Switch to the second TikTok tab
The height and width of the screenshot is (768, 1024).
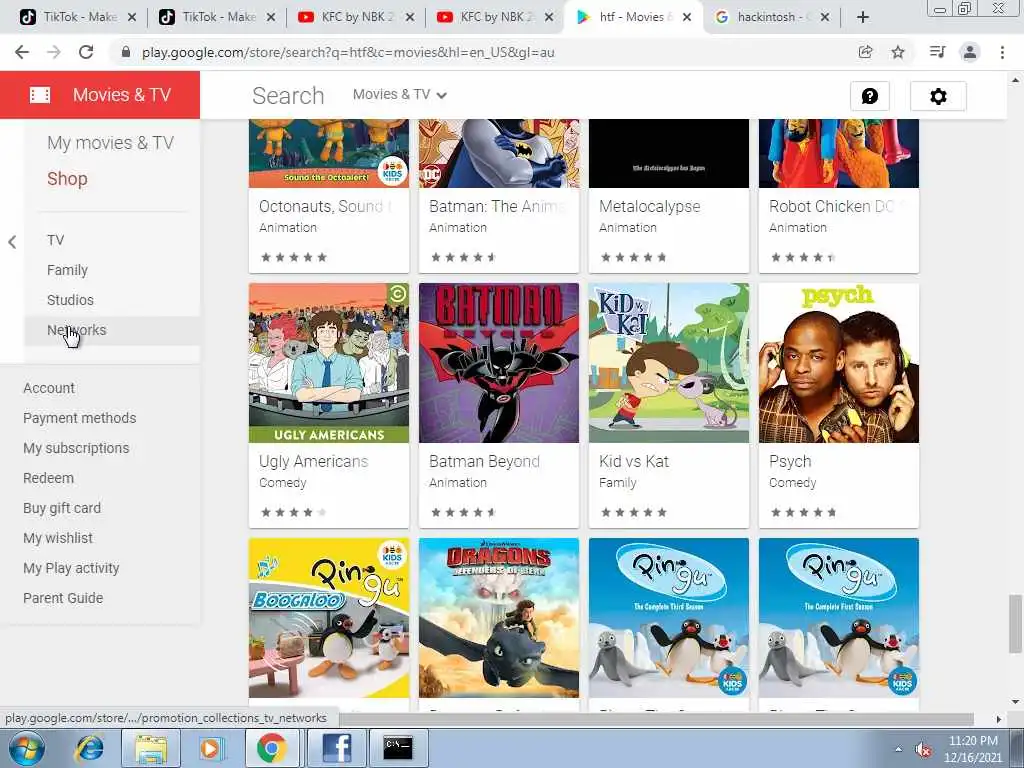[216, 17]
